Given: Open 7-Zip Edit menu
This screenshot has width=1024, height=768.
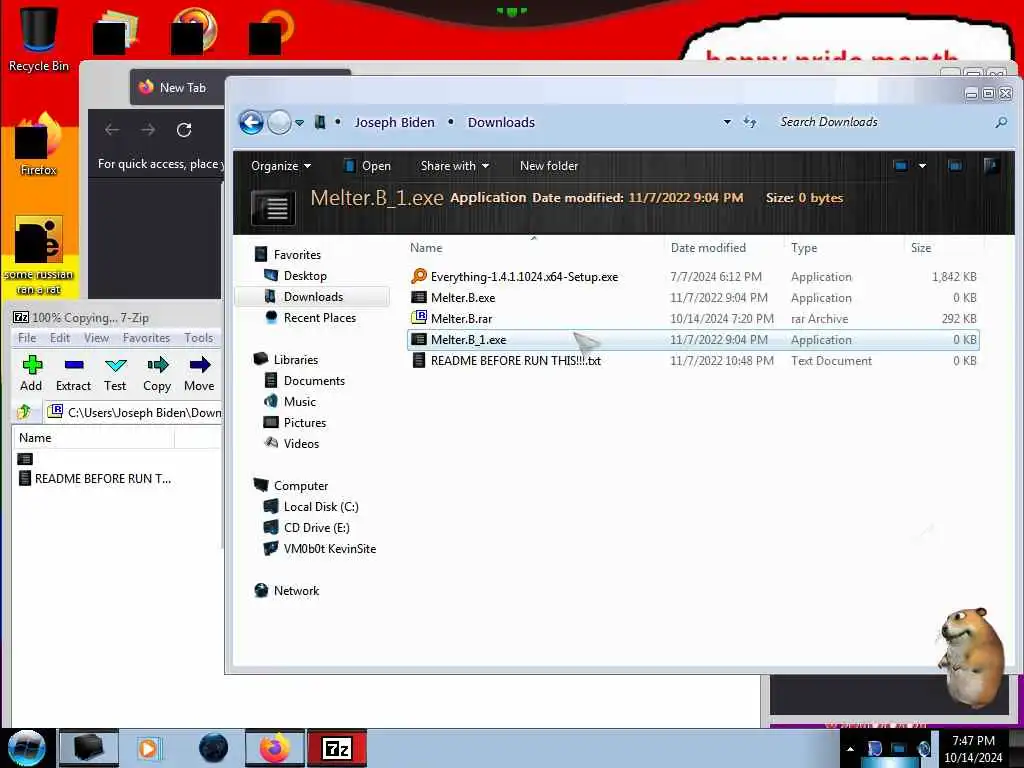Looking at the screenshot, I should [59, 338].
